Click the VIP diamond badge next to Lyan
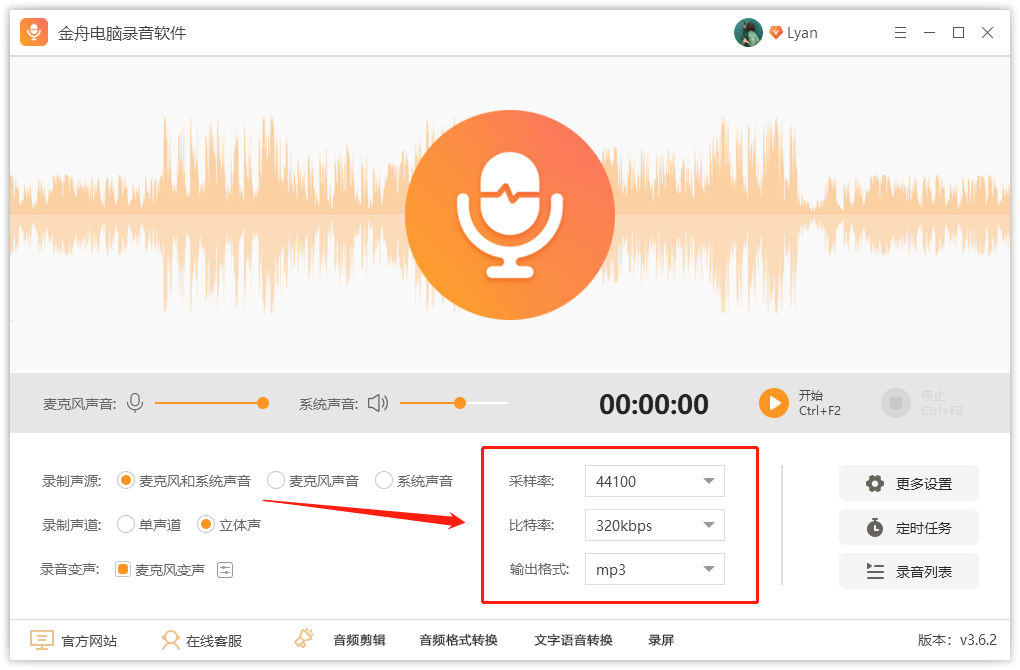Image resolution: width=1020 pixels, height=670 pixels. tap(775, 33)
